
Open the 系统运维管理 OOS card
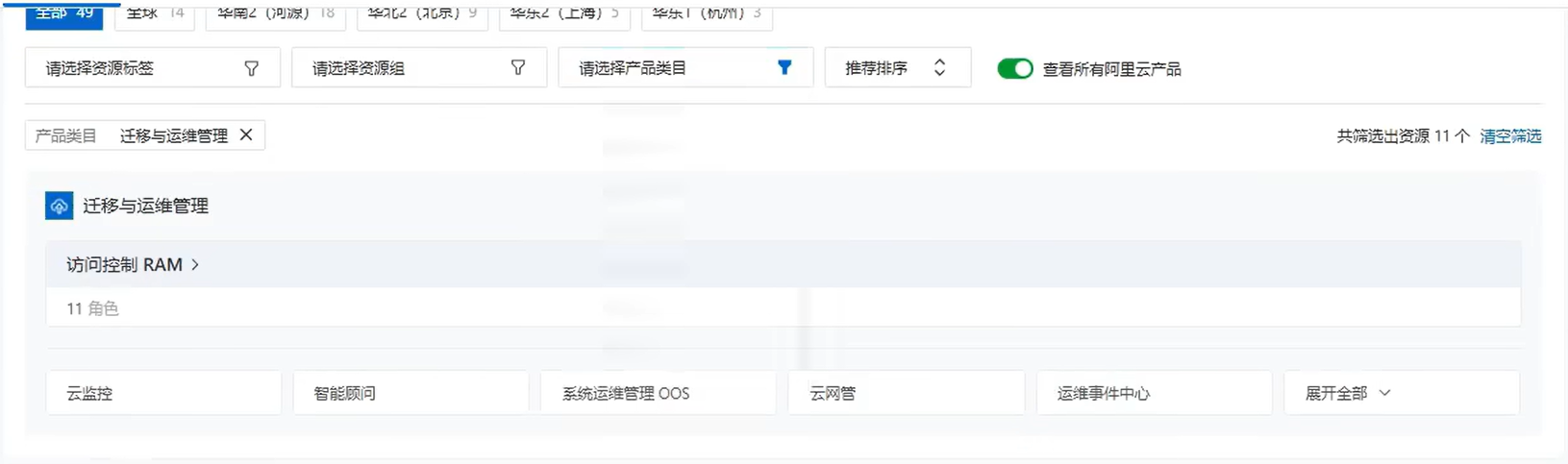point(659,393)
